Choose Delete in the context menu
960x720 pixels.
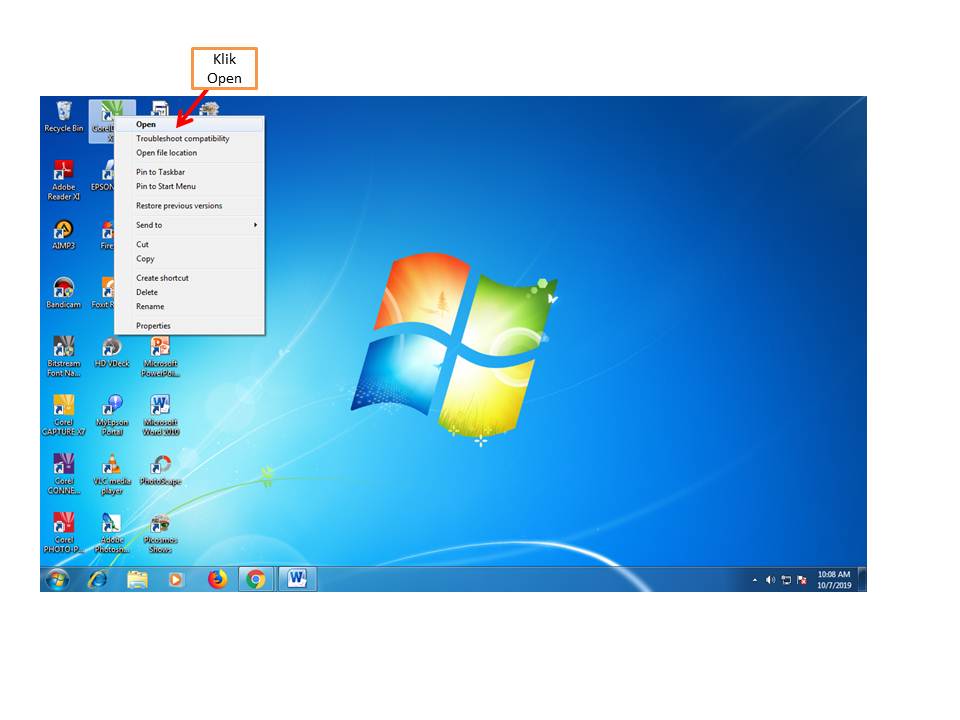[x=190, y=292]
